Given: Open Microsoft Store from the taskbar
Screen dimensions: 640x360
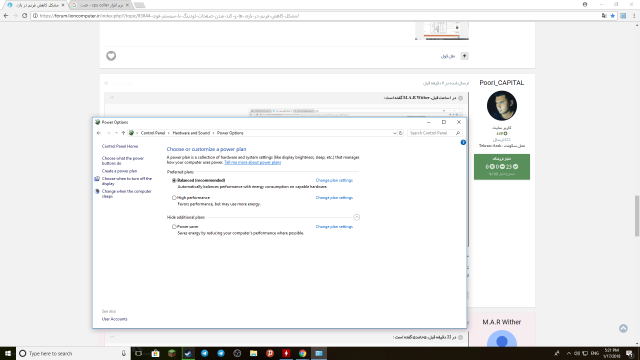Looking at the screenshot, I should [156, 353].
